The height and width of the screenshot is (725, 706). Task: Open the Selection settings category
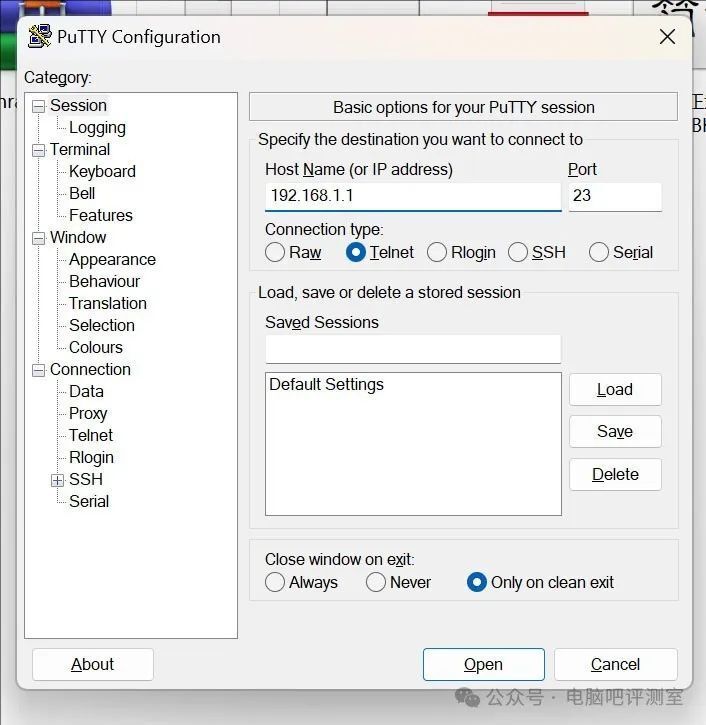102,326
